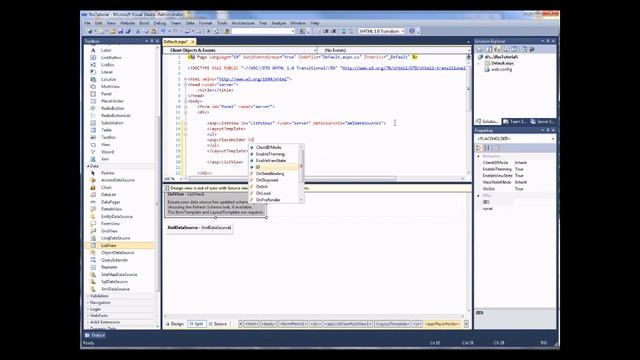Open the Website menu
The width and height of the screenshot is (640, 360).
coord(128,23)
